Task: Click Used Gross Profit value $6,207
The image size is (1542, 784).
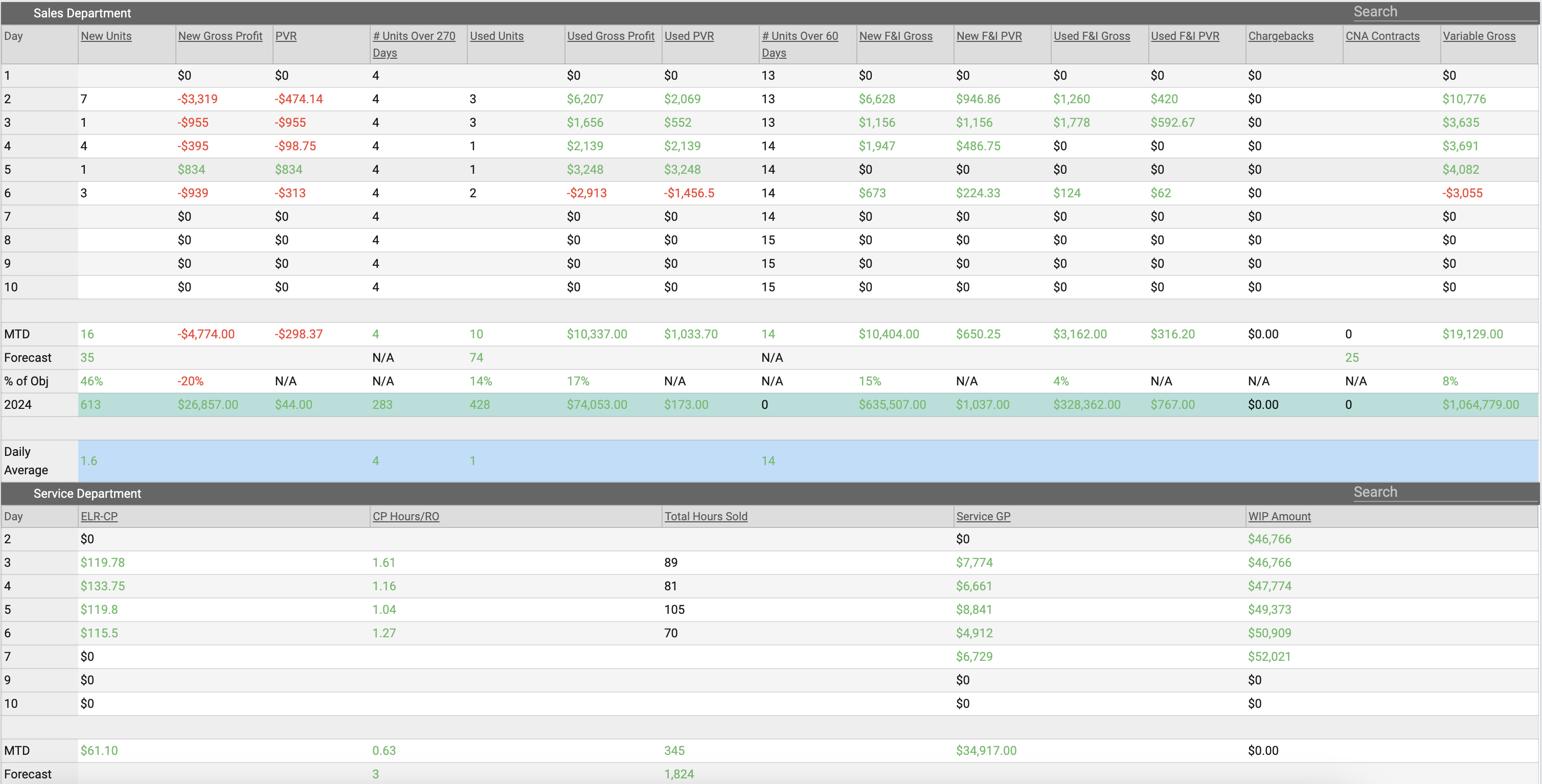Action: (585, 99)
